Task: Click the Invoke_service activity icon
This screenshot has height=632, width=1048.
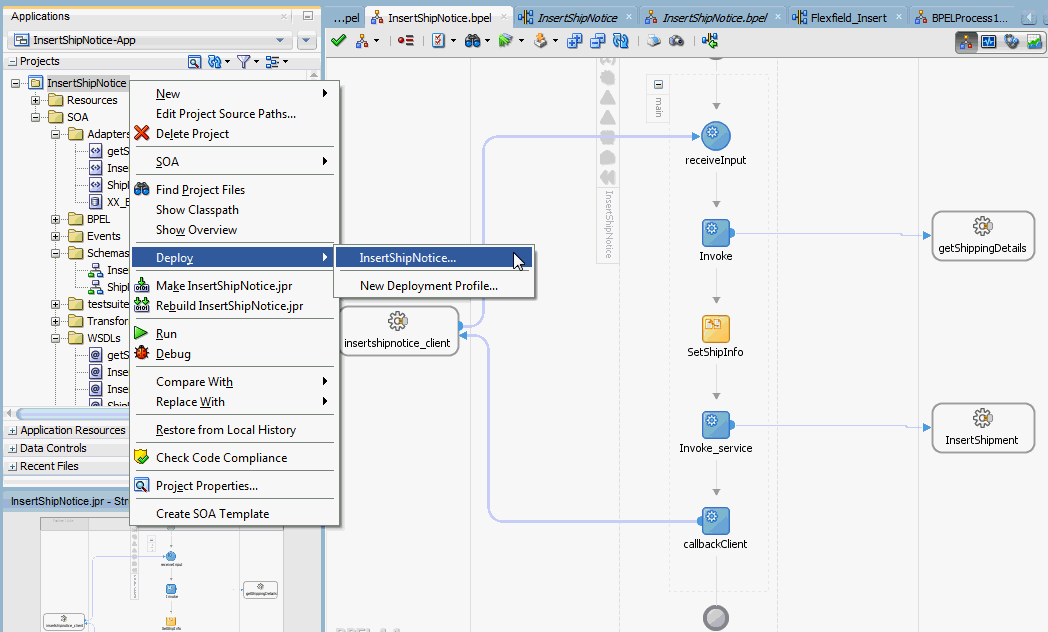Action: 716,425
